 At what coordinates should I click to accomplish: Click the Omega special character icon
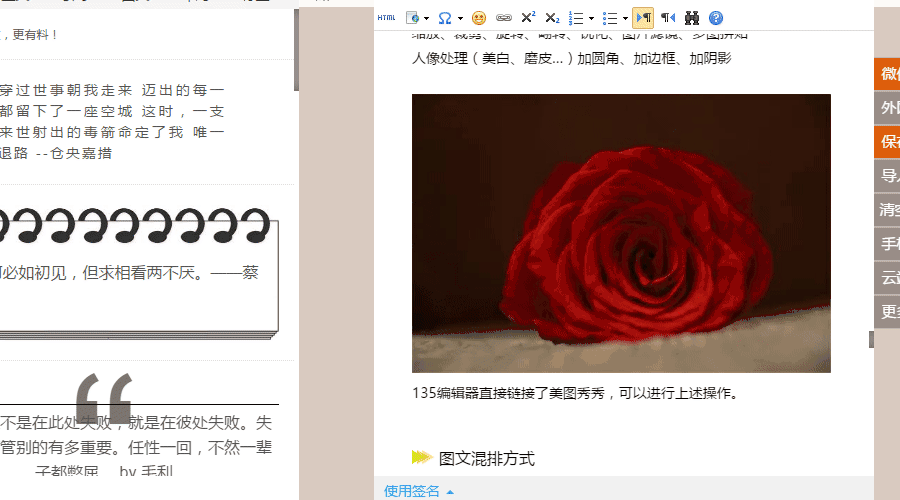click(x=445, y=18)
